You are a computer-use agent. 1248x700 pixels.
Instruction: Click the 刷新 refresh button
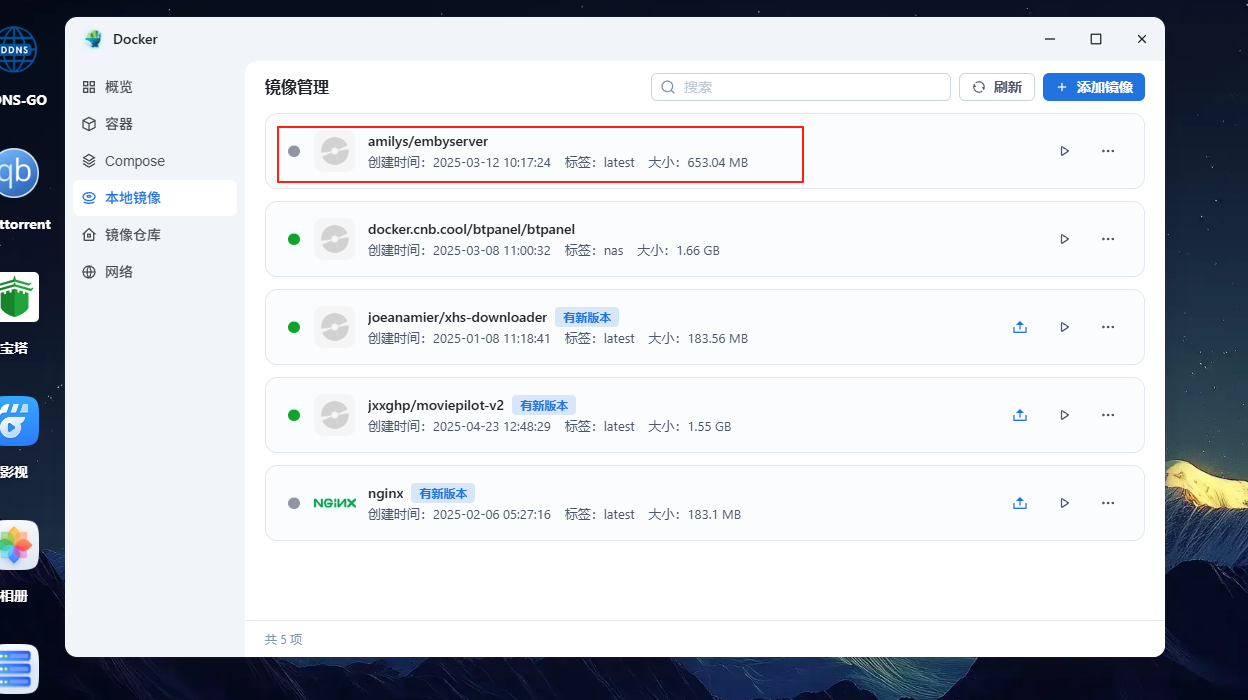(x=997, y=87)
